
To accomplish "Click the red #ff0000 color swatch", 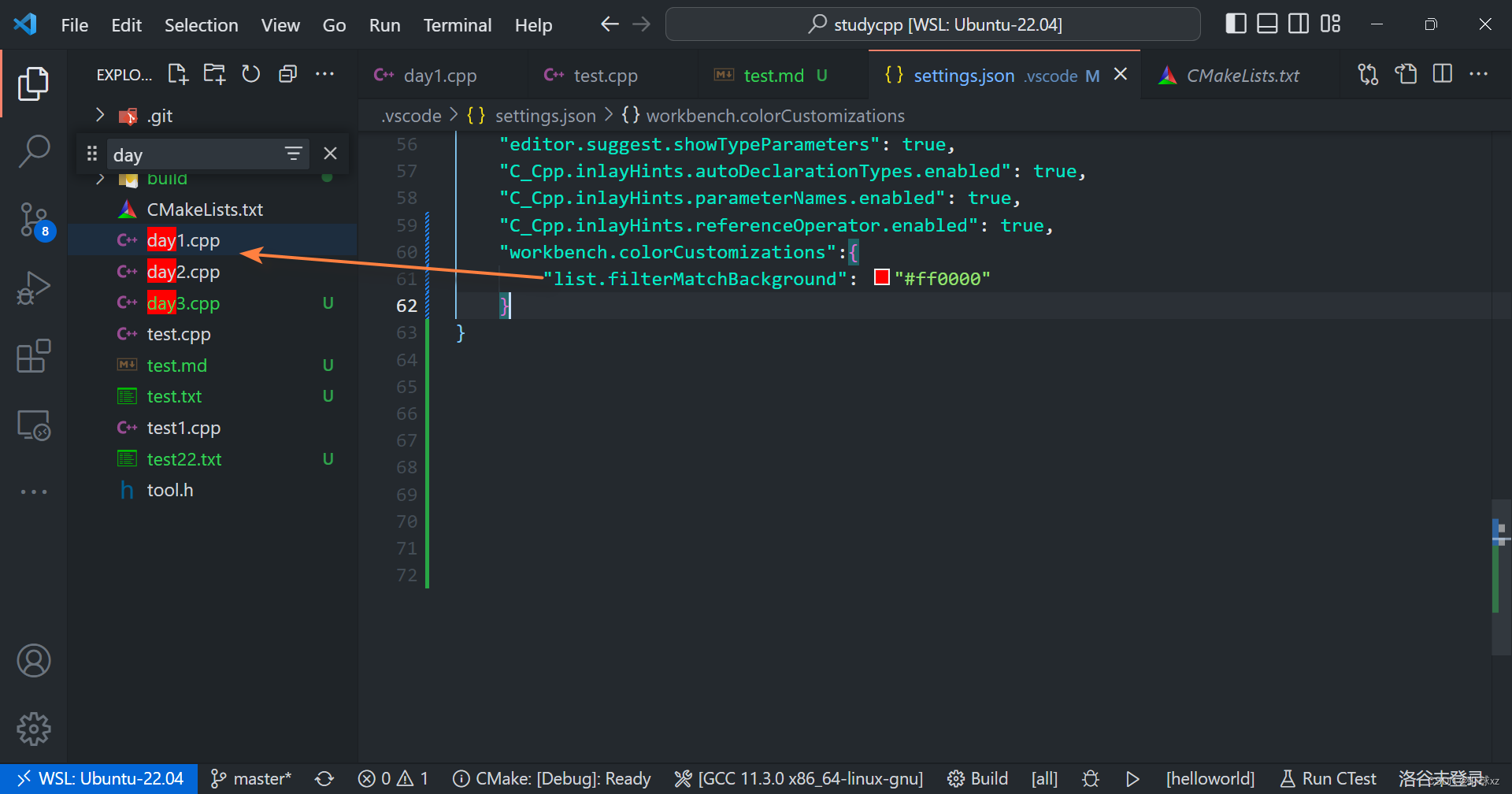I will pos(881,277).
